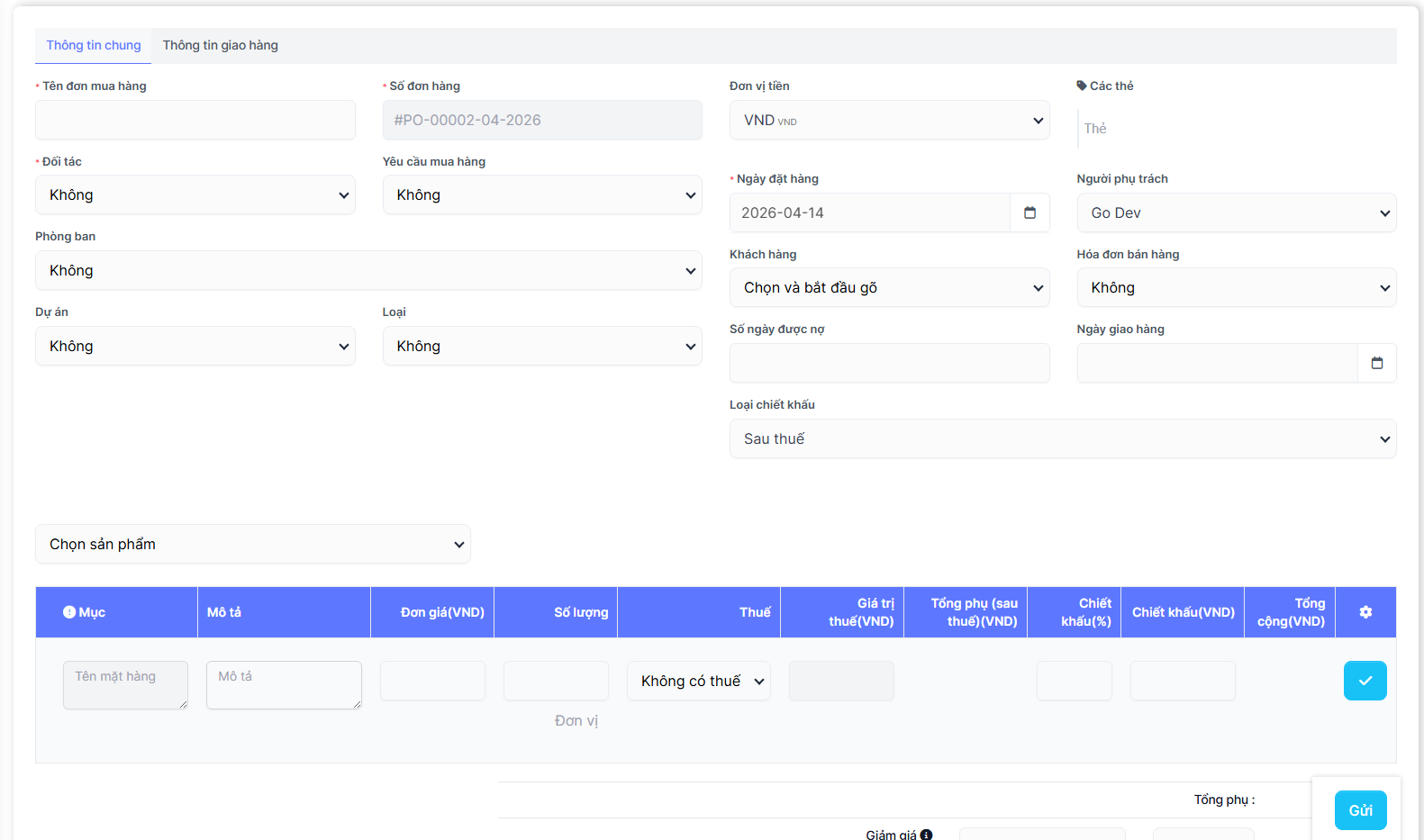
Task: Click the Tên đơn mua hàng input field
Action: (x=195, y=120)
